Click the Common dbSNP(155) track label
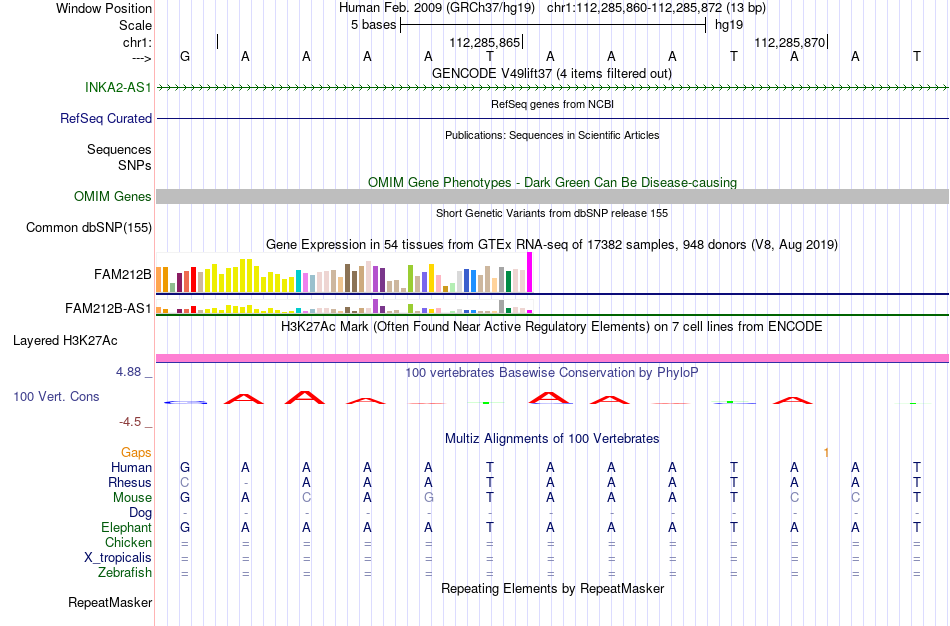950x626 pixels. coord(89,227)
